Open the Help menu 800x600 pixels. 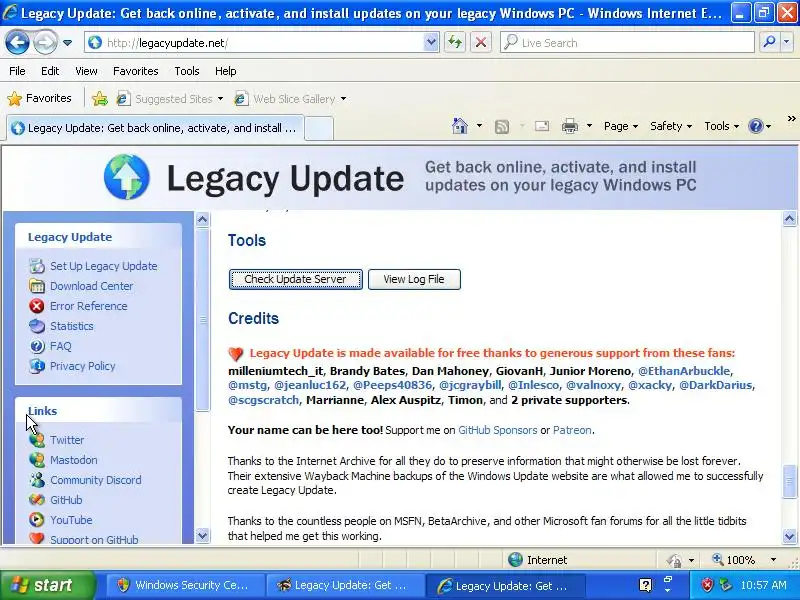point(226,71)
